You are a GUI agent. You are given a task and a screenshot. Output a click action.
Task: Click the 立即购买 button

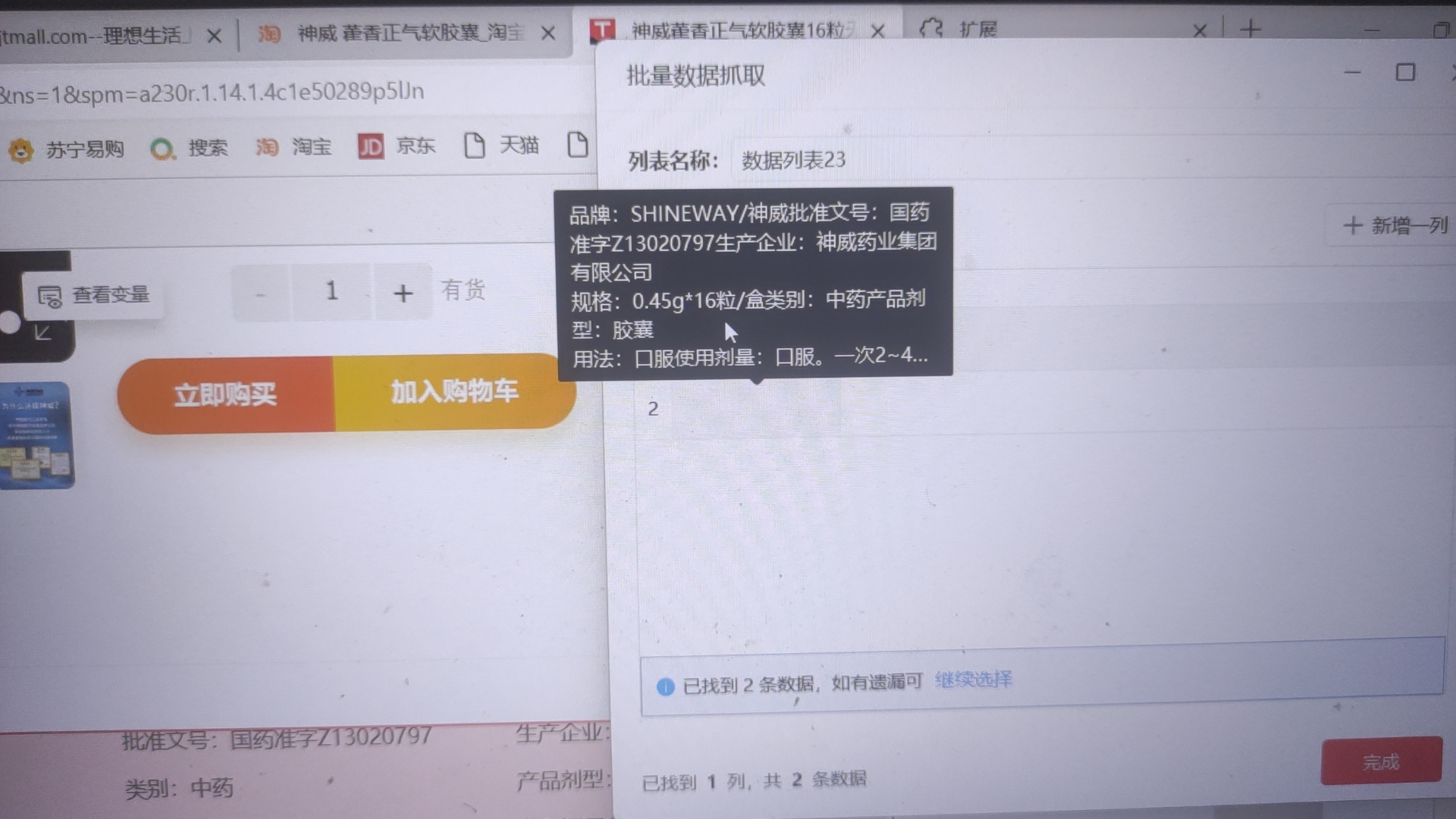pos(225,394)
